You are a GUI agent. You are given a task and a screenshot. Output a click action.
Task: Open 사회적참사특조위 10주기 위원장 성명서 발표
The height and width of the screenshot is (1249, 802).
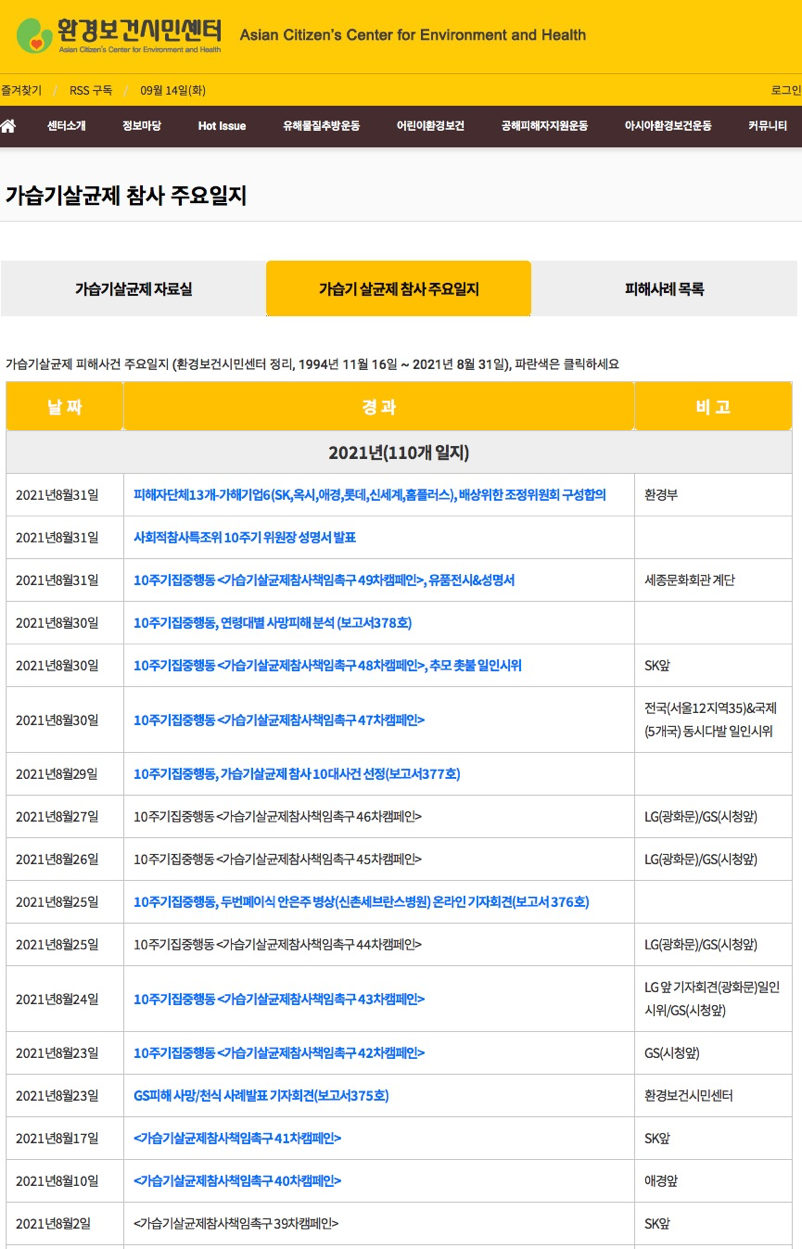[245, 537]
